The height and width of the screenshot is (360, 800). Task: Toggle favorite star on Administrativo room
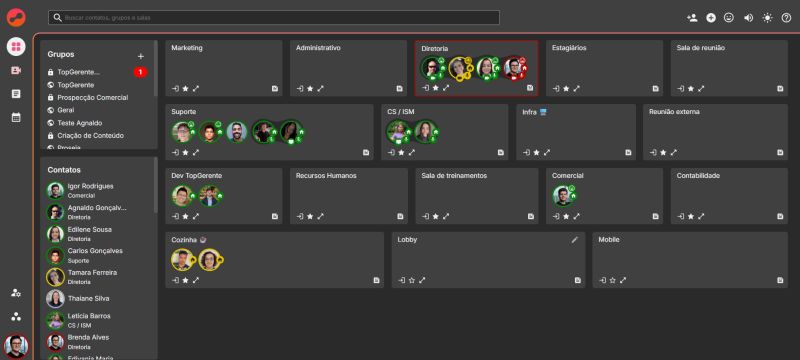click(x=310, y=89)
